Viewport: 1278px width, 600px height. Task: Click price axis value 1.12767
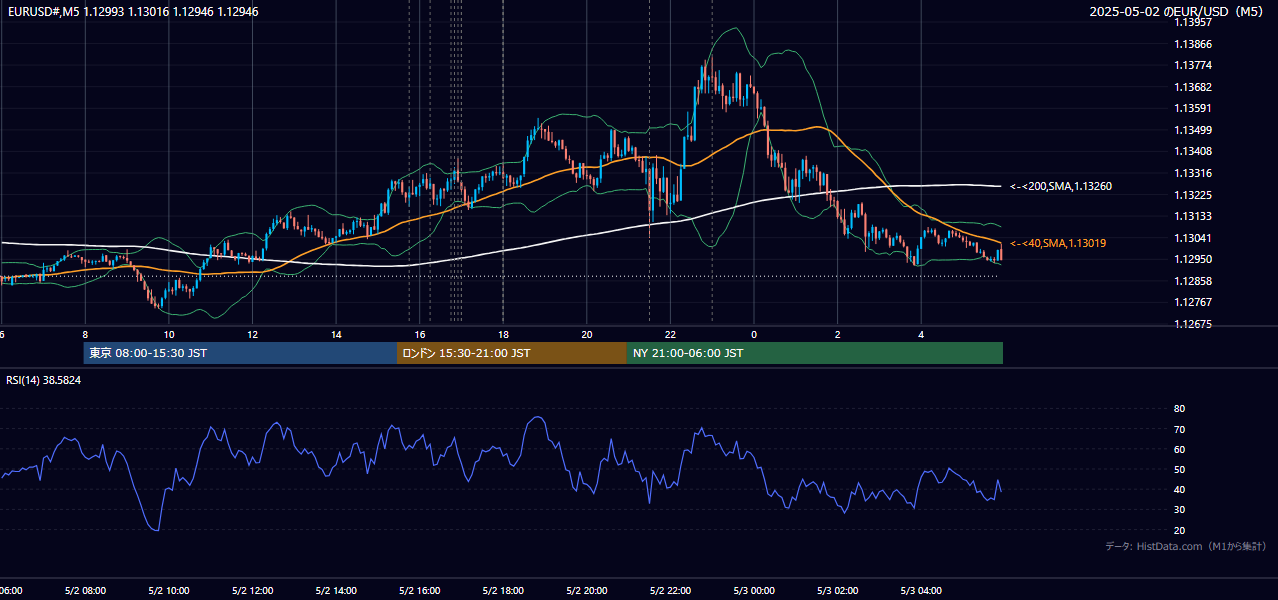pyautogui.click(x=1192, y=302)
